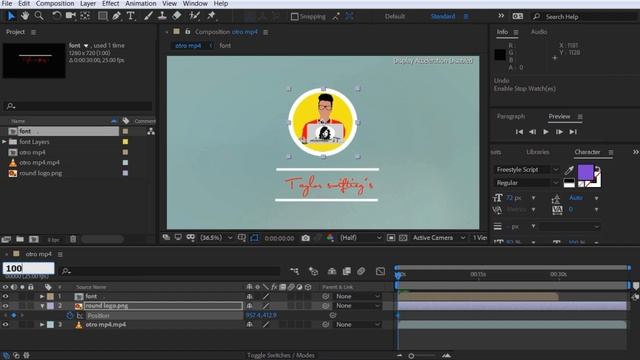This screenshot has width=640, height=360.
Task: Click the Show Channel color icon
Action: (330, 238)
